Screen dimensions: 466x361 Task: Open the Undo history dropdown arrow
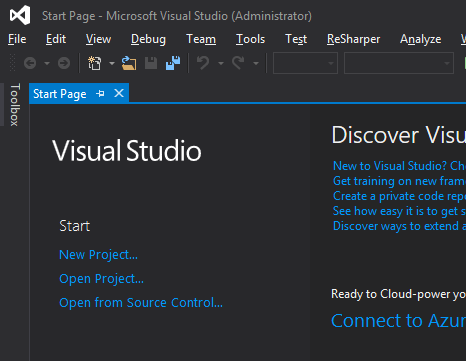click(221, 63)
